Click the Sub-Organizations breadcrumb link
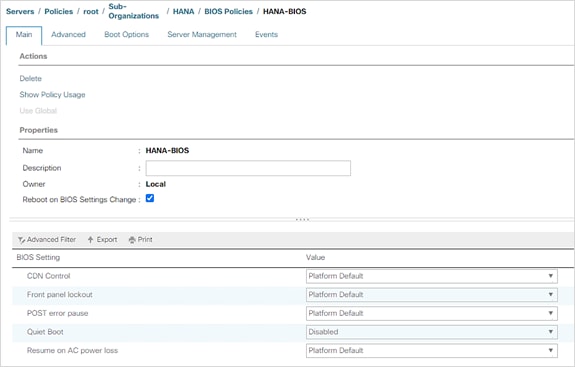Viewport: 575px width, 367px height. (x=133, y=11)
